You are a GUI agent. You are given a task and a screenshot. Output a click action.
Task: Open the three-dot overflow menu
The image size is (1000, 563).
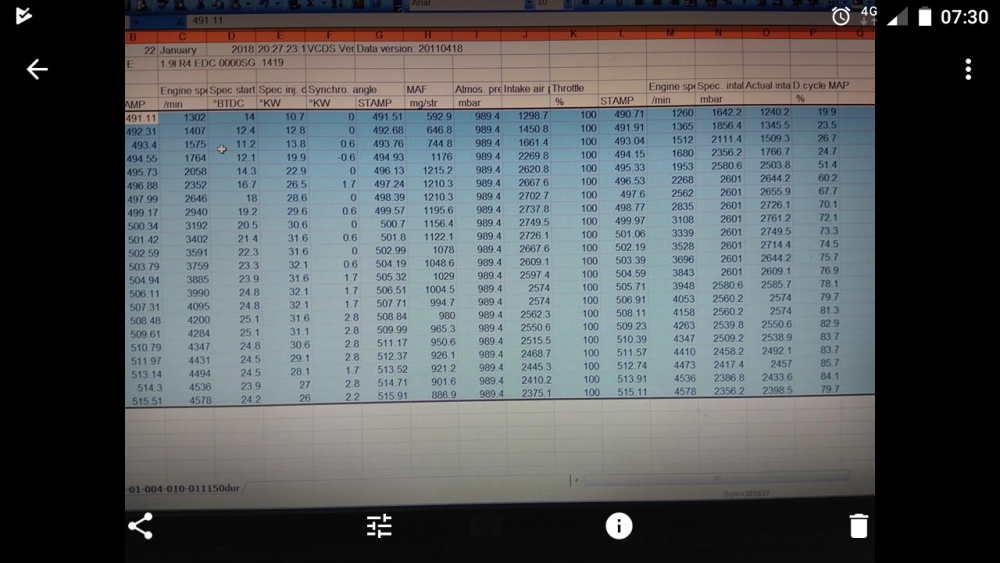click(967, 69)
